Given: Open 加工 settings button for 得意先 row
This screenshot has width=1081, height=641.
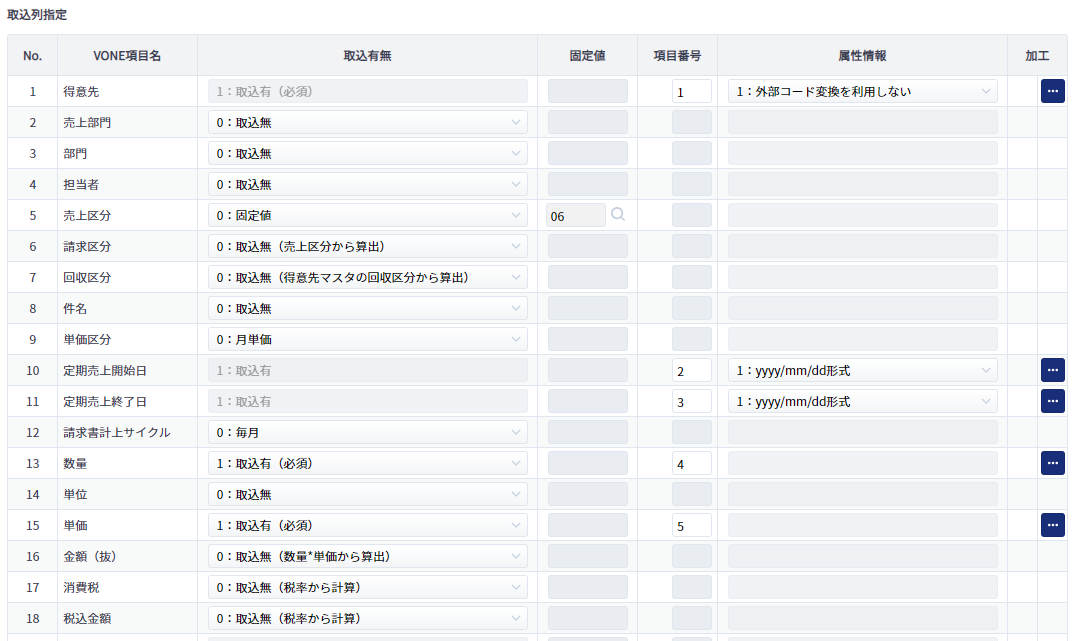Looking at the screenshot, I should (1052, 91).
